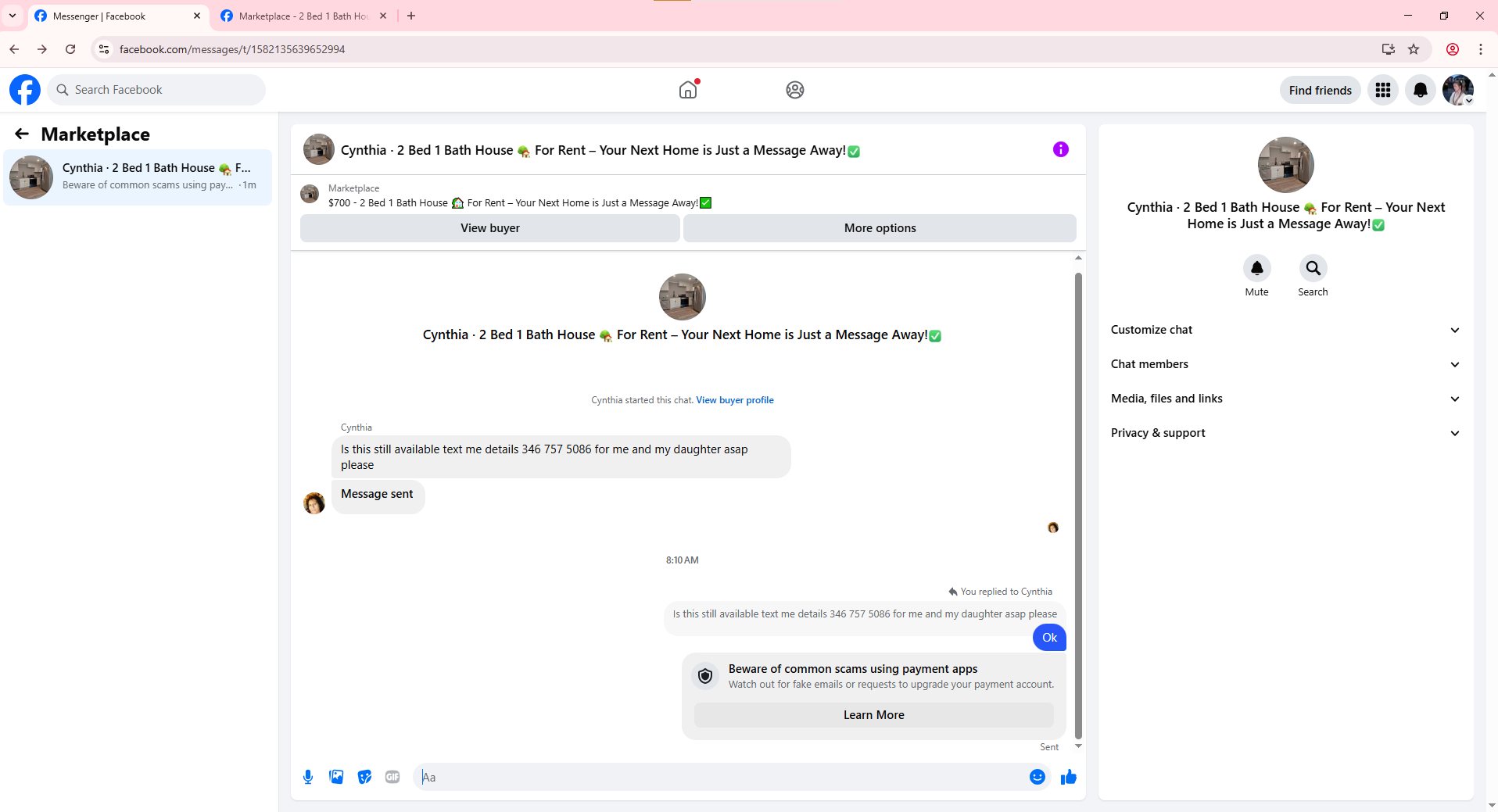Open the notifications bell in the header
Viewport: 1498px width, 812px height.
point(1421,90)
